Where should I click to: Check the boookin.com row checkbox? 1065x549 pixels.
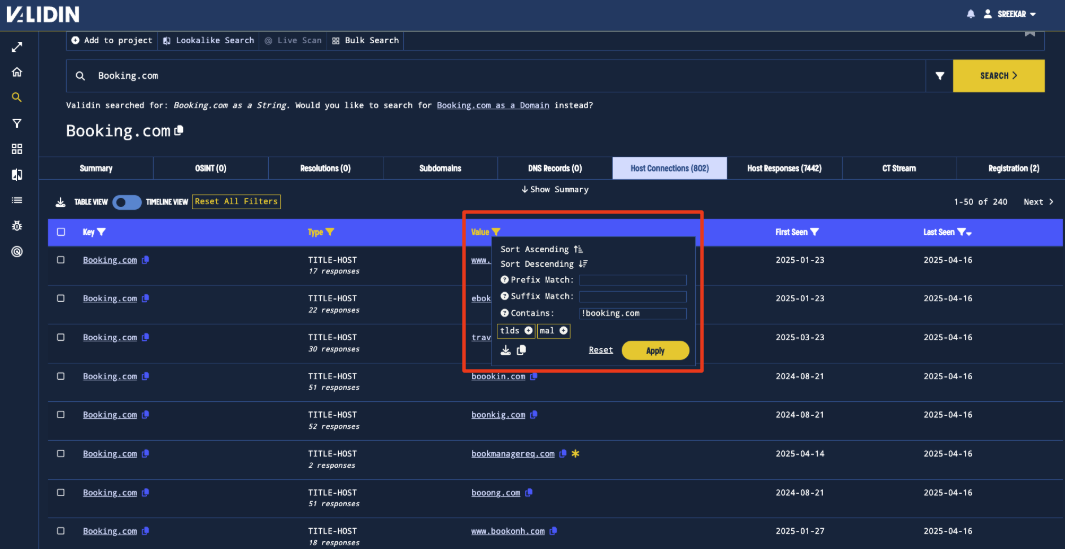click(61, 376)
